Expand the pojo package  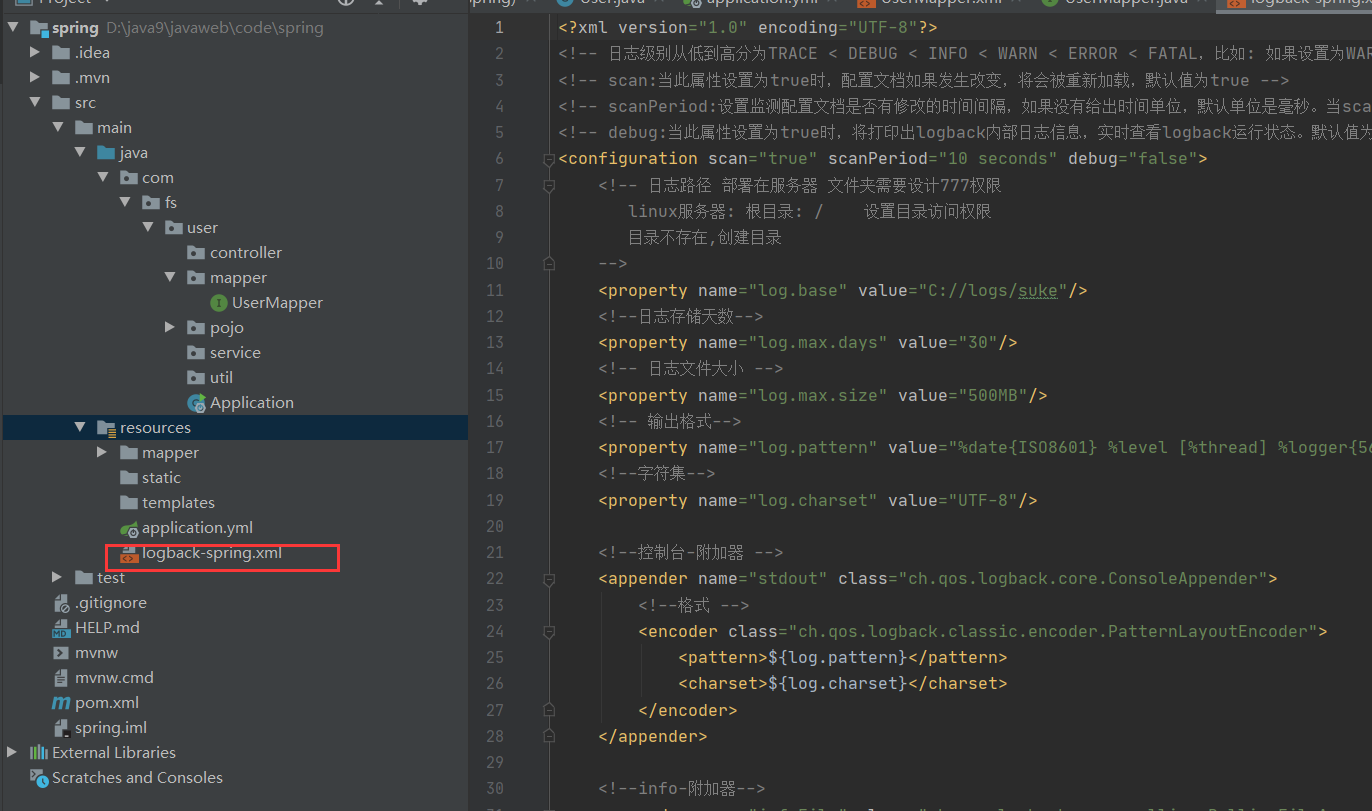[171, 328]
